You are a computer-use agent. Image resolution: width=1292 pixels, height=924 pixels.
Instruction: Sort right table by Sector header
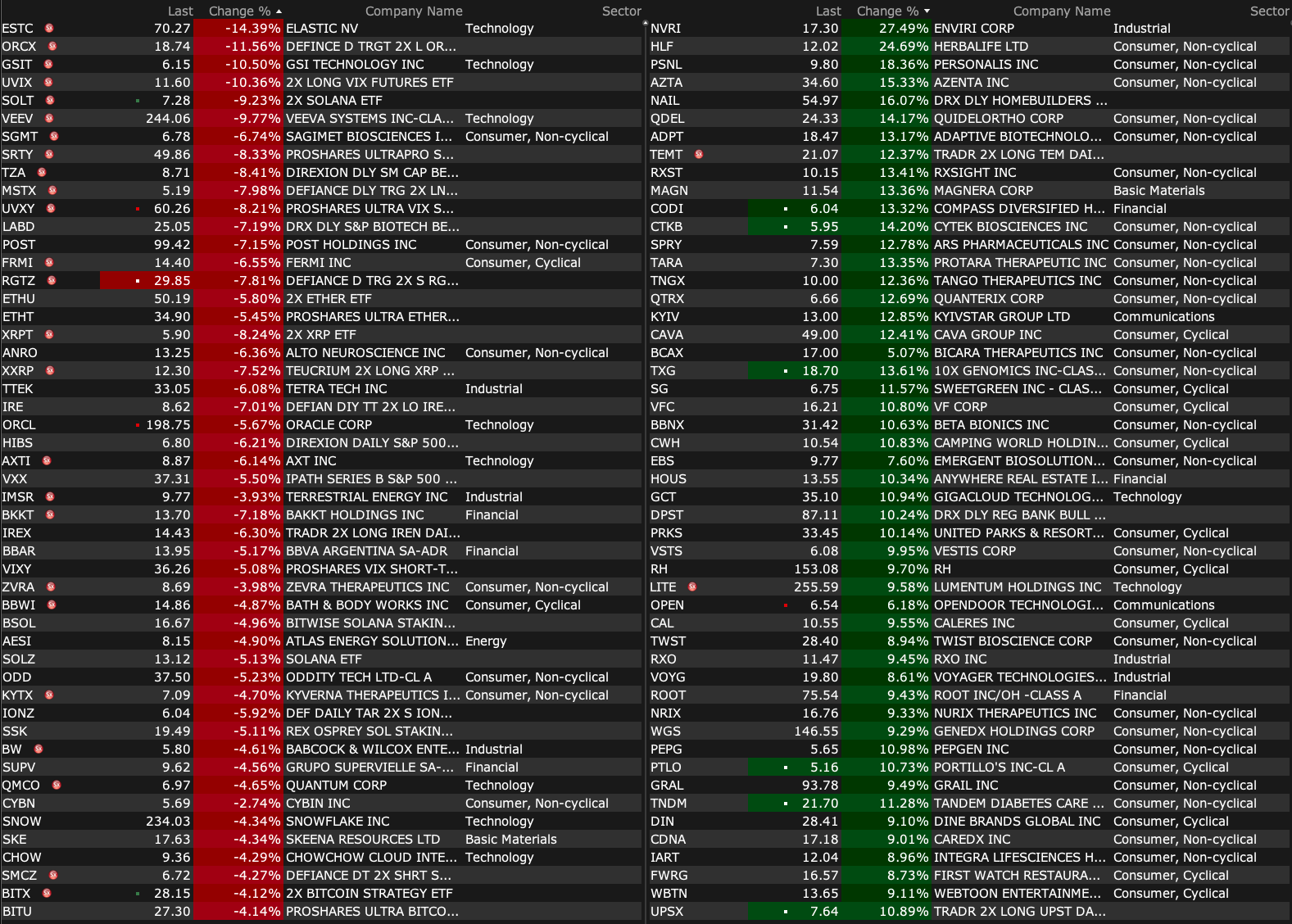click(1269, 11)
